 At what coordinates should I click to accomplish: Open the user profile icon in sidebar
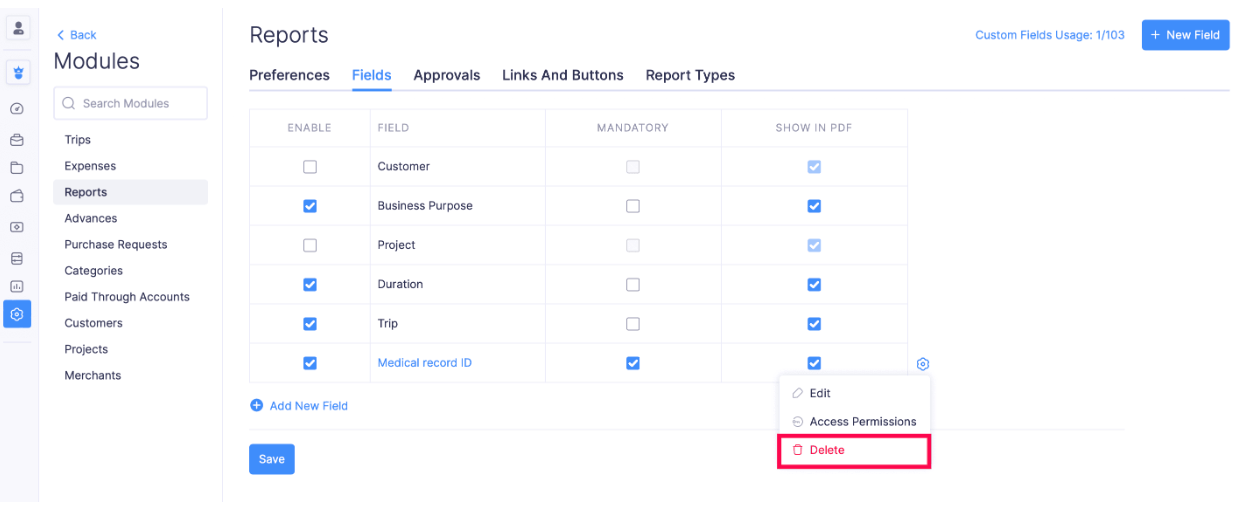pos(18,29)
